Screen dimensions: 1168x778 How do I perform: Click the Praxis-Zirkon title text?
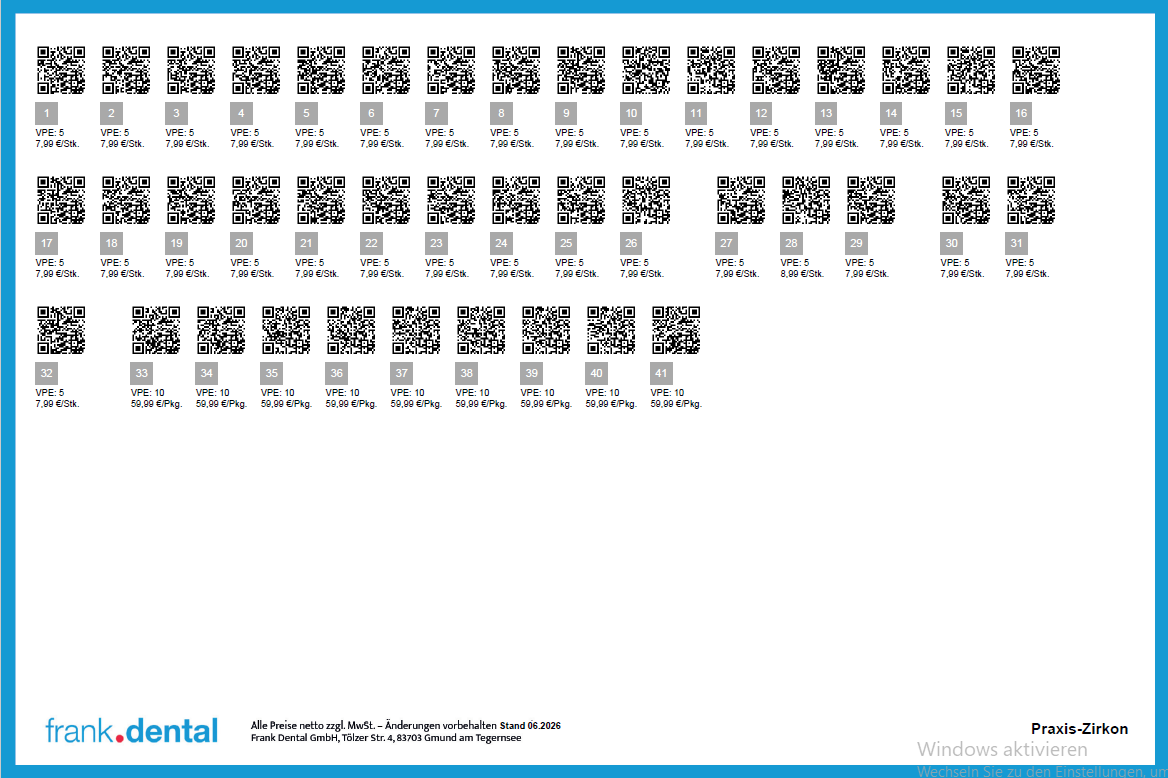tap(1079, 729)
